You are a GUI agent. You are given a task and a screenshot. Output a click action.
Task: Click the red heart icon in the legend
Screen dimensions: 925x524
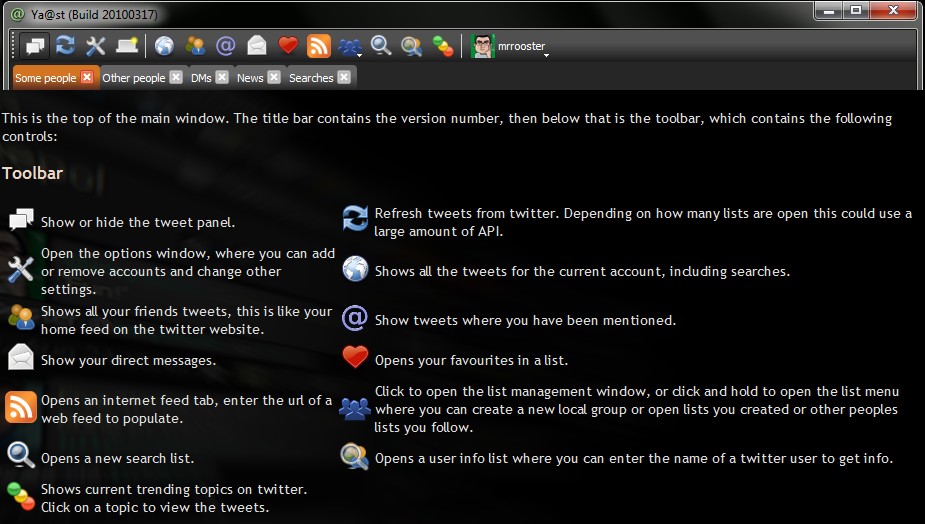pyautogui.click(x=355, y=357)
